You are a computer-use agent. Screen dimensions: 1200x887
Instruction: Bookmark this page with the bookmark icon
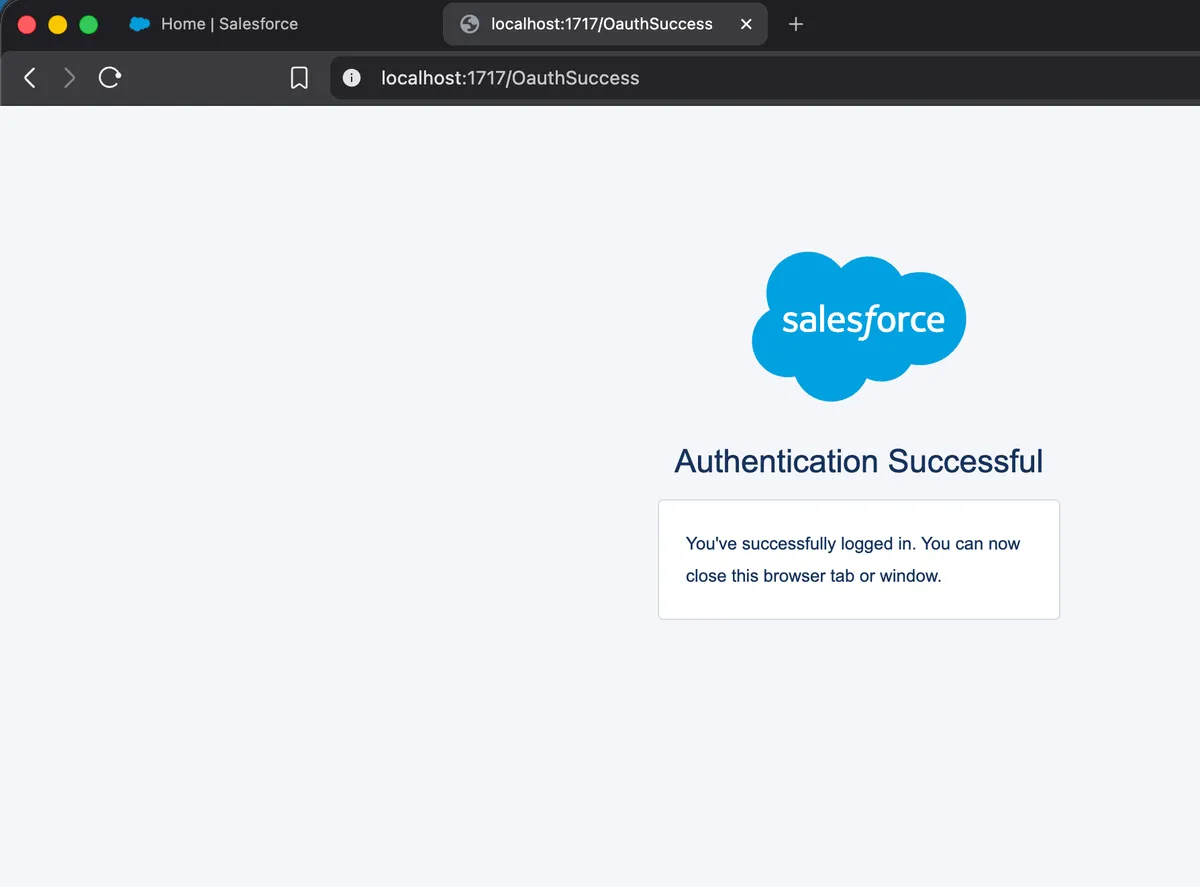click(x=299, y=78)
